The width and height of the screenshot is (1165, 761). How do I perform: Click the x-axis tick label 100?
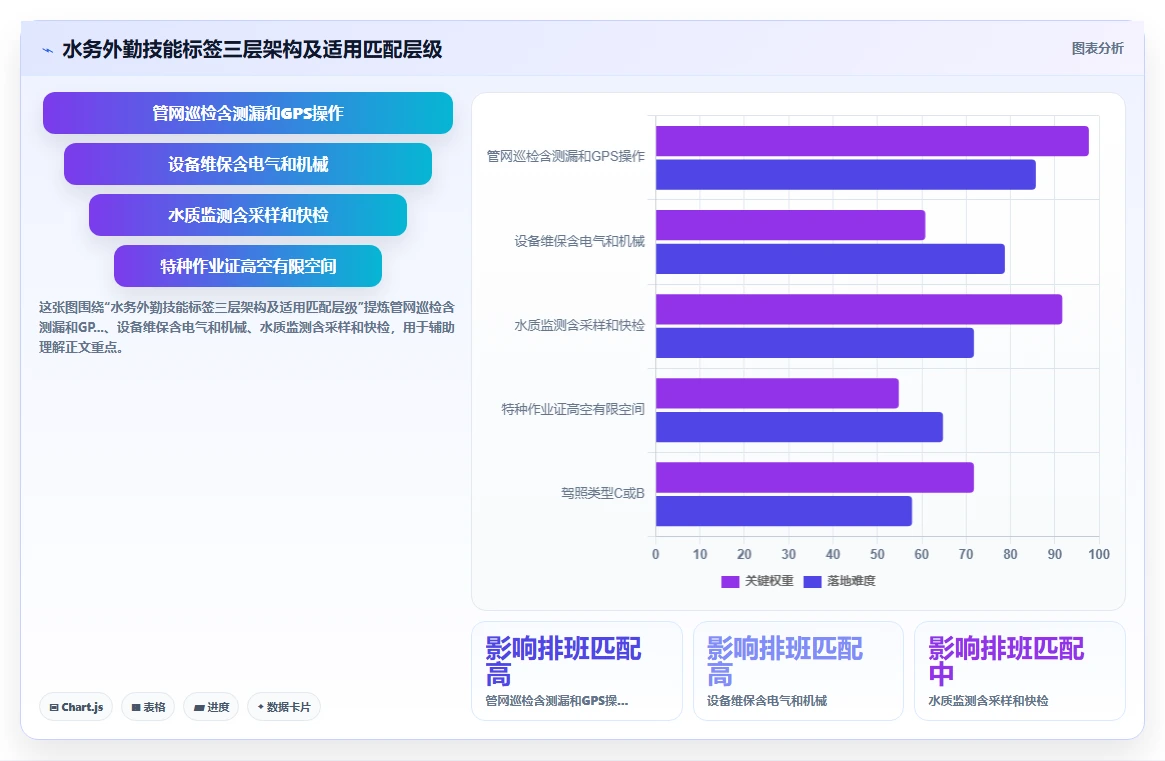[1098, 554]
